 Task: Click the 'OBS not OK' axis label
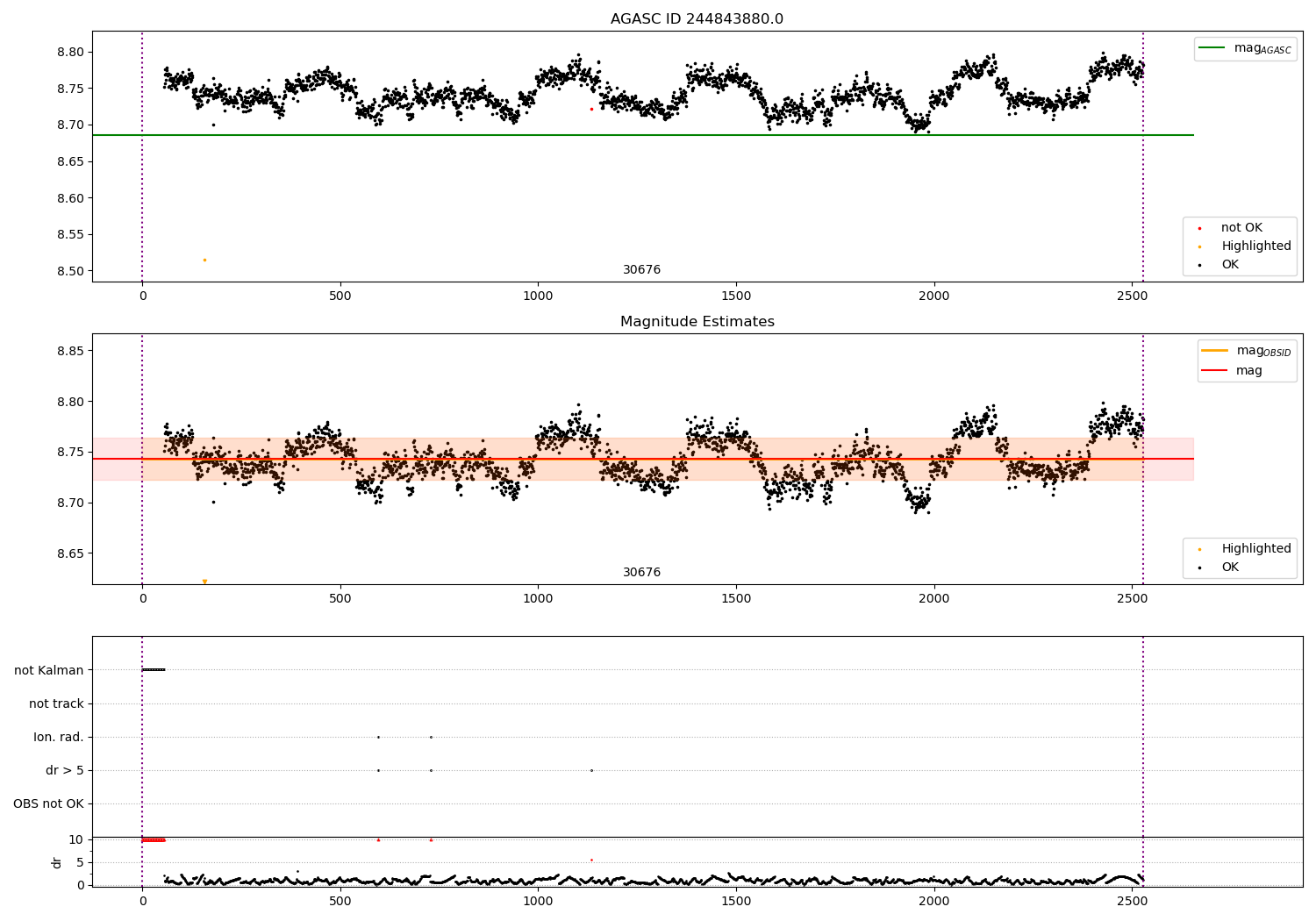[x=48, y=803]
